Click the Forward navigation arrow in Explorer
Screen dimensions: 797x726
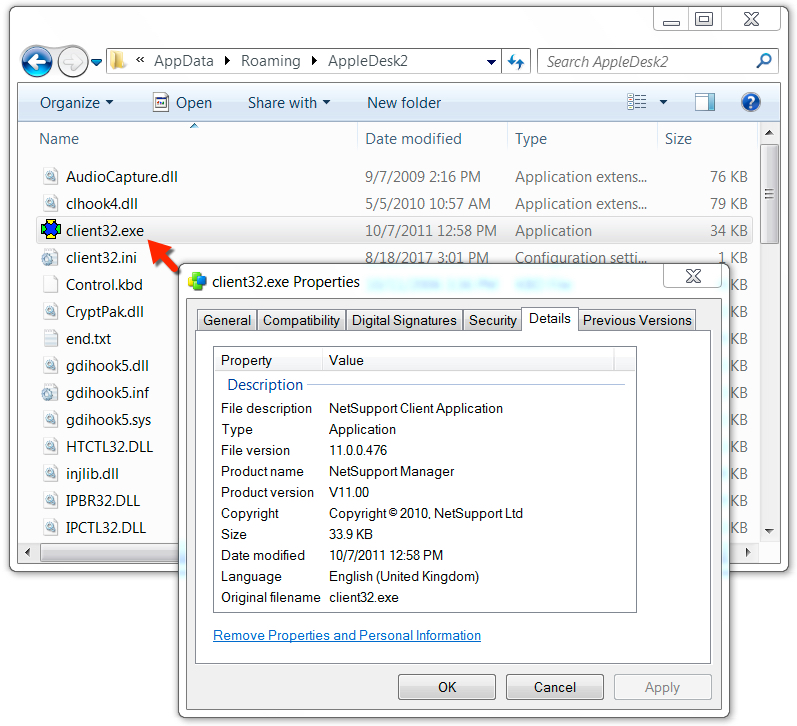click(x=72, y=62)
